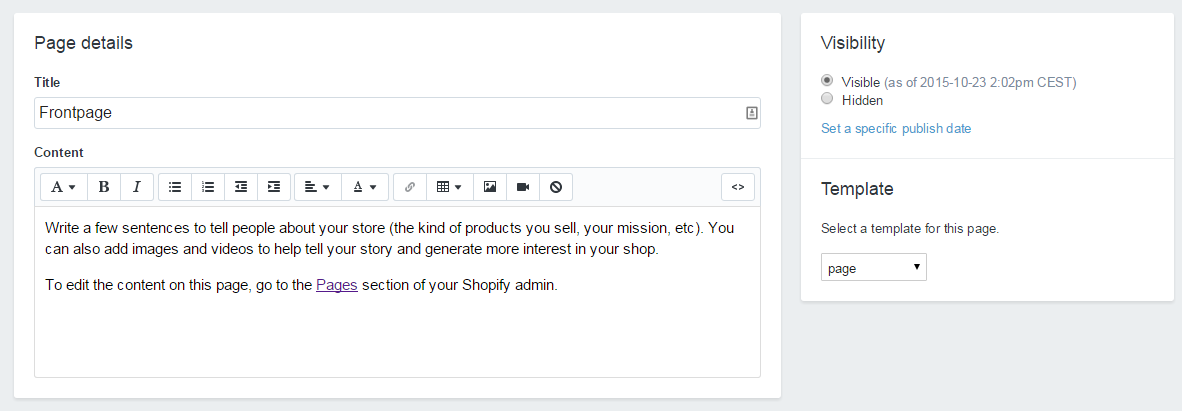
Task: Insert a bulleted list
Action: 175,187
